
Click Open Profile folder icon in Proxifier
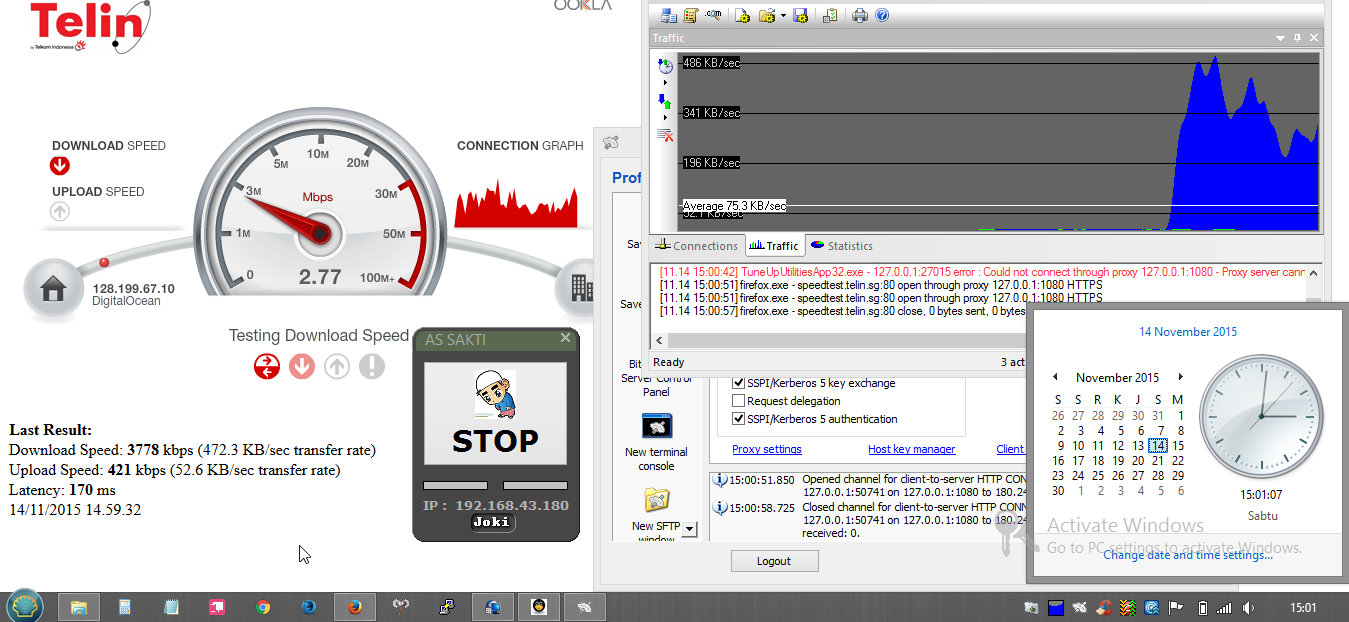coord(766,15)
